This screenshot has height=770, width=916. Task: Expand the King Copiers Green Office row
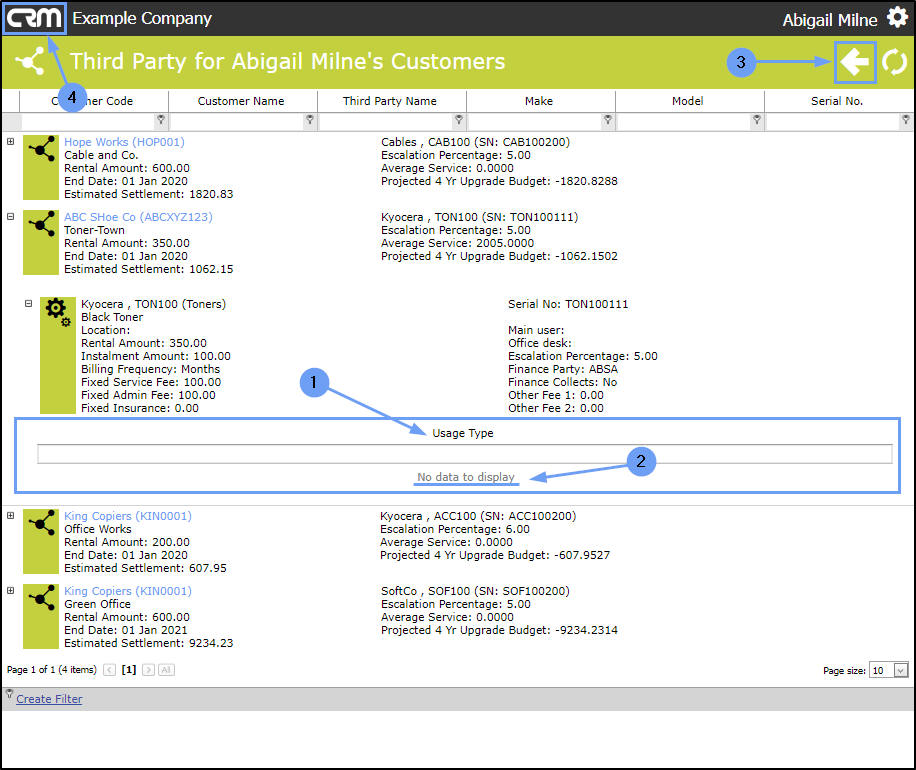coord(11,590)
